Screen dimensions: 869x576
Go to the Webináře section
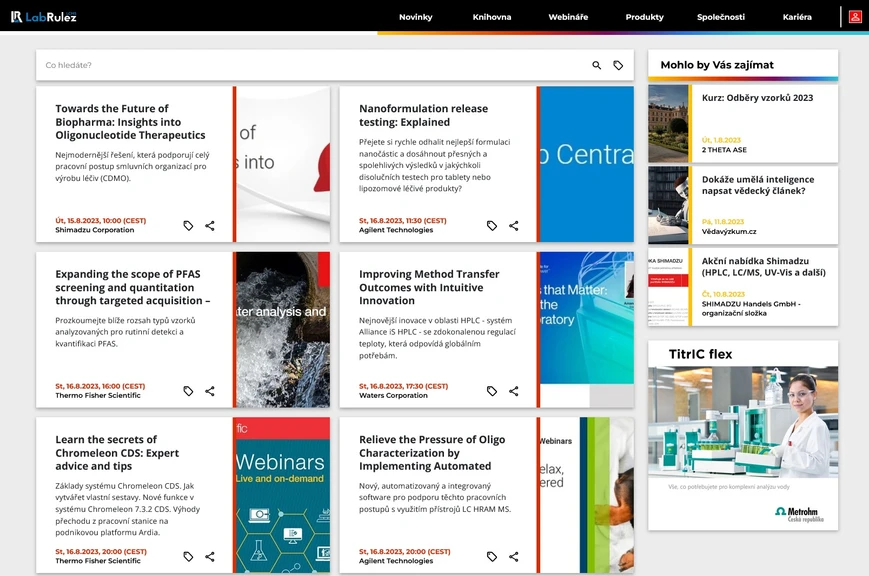(568, 17)
